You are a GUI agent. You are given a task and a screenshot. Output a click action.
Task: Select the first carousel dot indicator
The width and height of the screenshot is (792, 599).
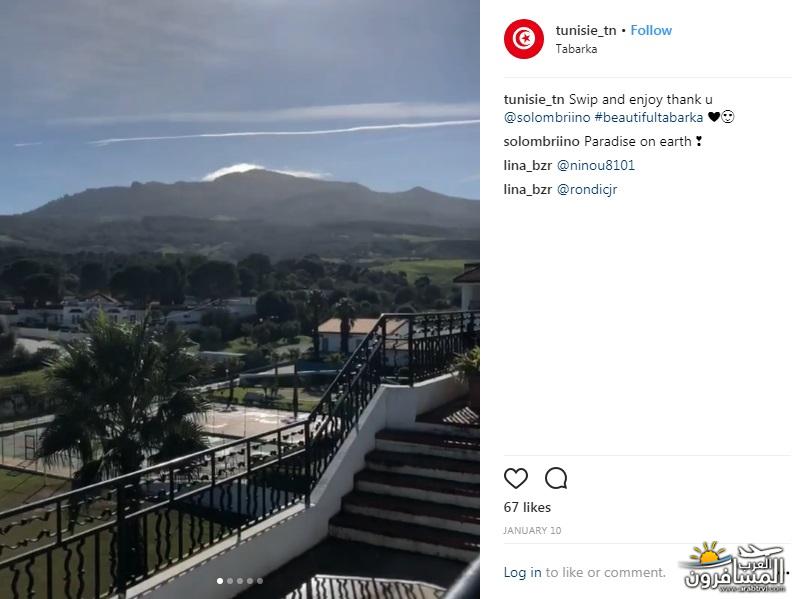point(220,581)
